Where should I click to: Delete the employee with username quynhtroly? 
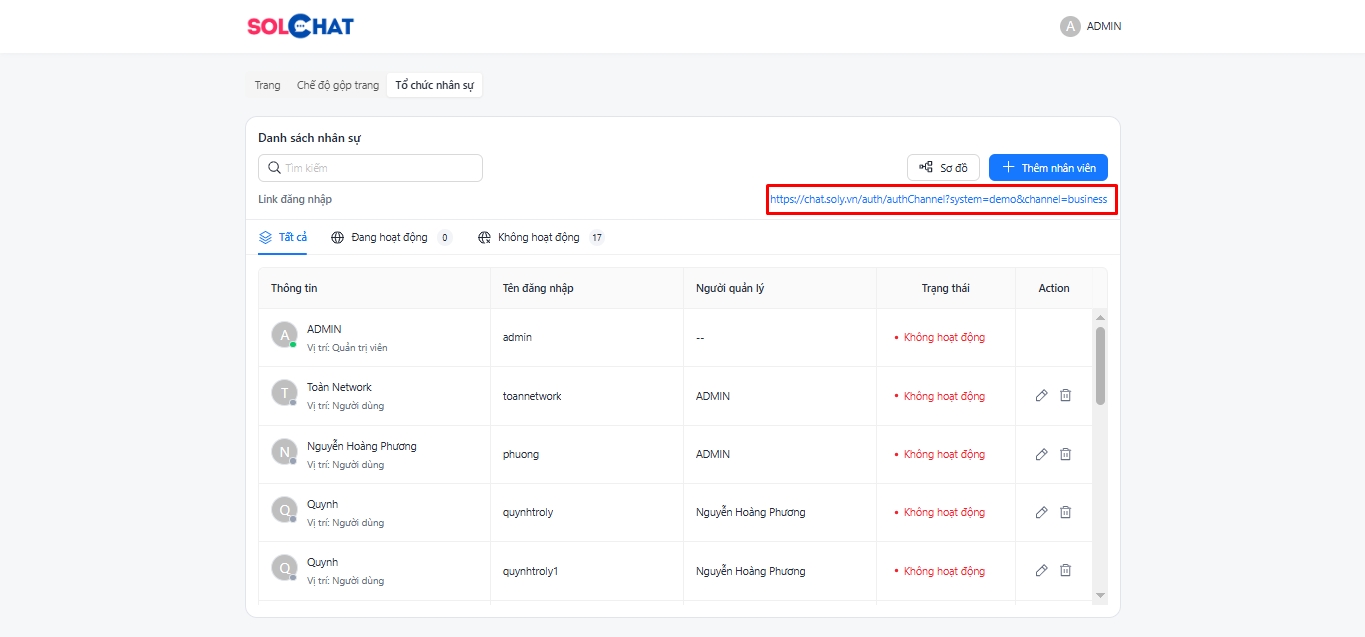coord(1065,512)
